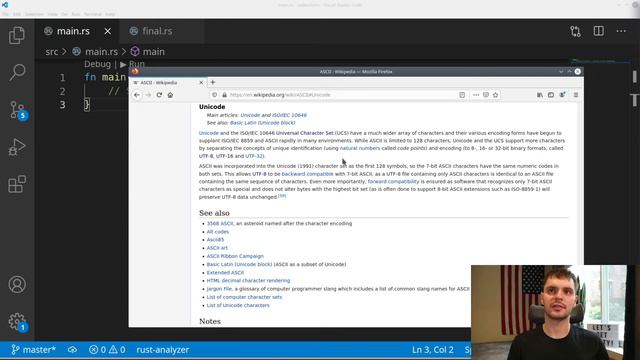640x360 pixels.
Task: Toggle Firefox sidebar icon
Action: pos(551,95)
